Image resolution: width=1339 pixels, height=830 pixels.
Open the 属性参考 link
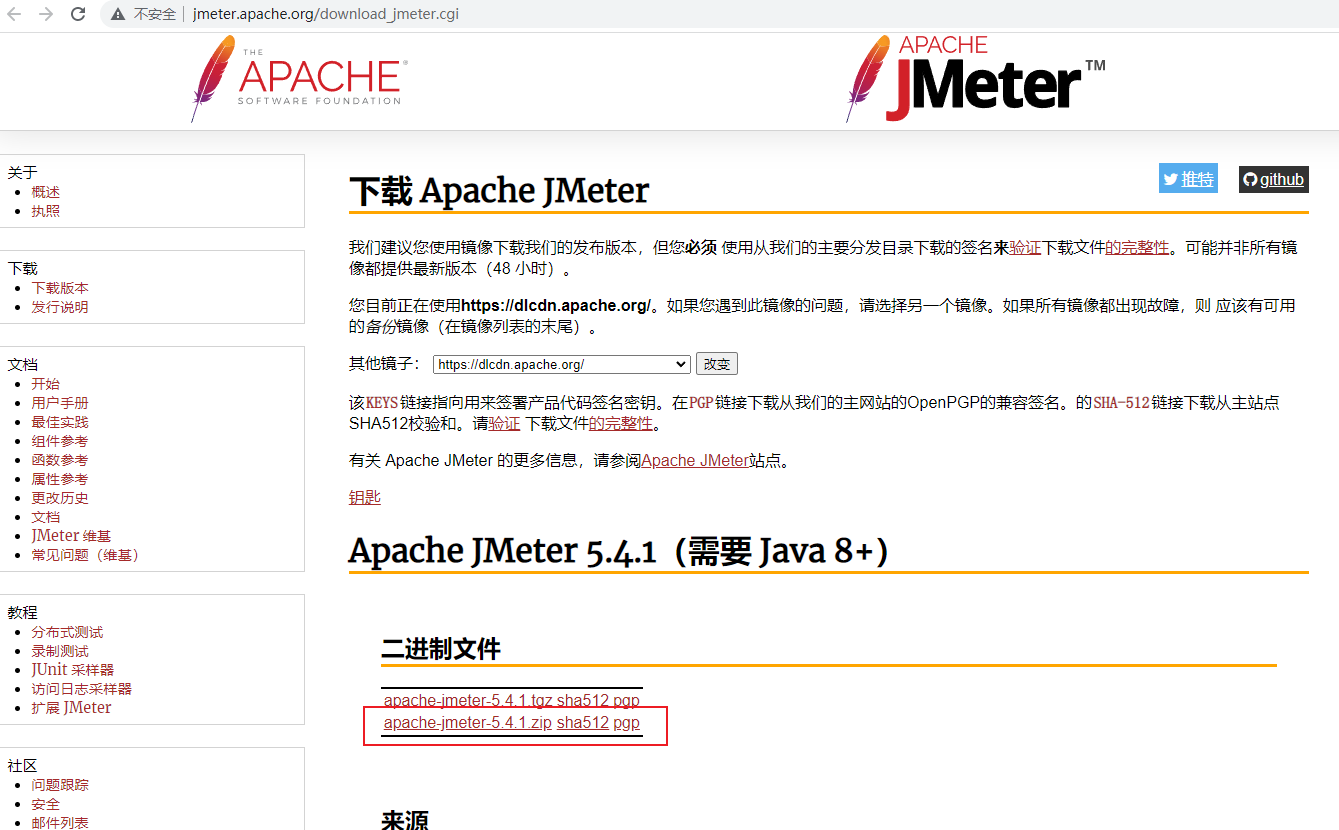tap(60, 479)
